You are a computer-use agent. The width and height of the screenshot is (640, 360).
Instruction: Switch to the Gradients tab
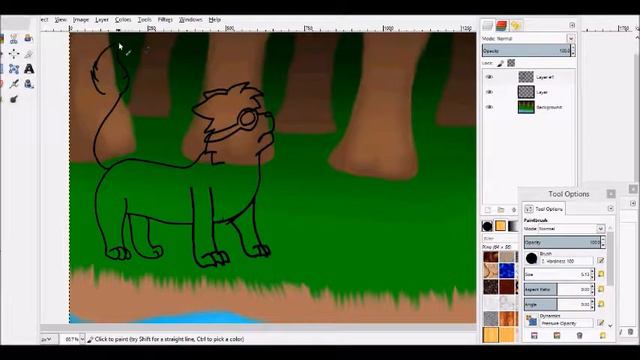(513, 226)
